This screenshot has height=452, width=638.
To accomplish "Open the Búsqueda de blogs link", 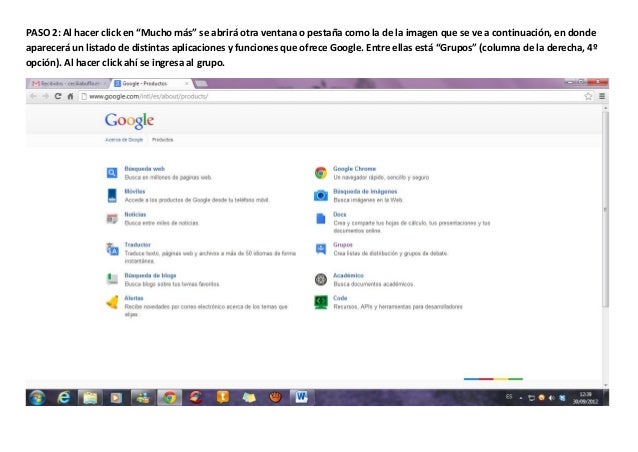I will pyautogui.click(x=150, y=275).
